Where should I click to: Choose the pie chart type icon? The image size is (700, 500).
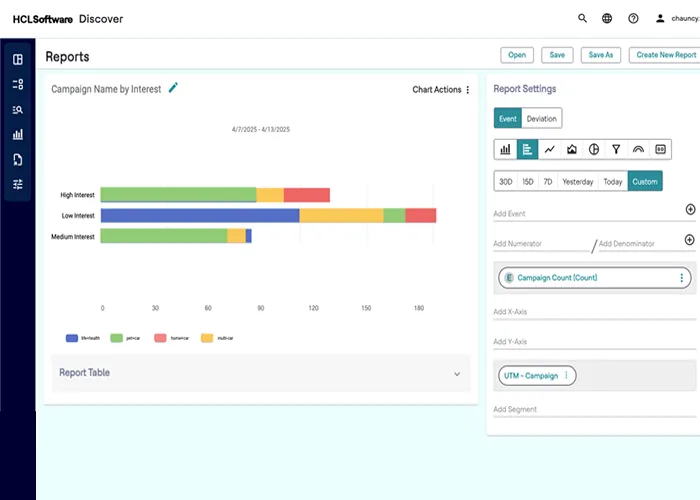point(594,149)
